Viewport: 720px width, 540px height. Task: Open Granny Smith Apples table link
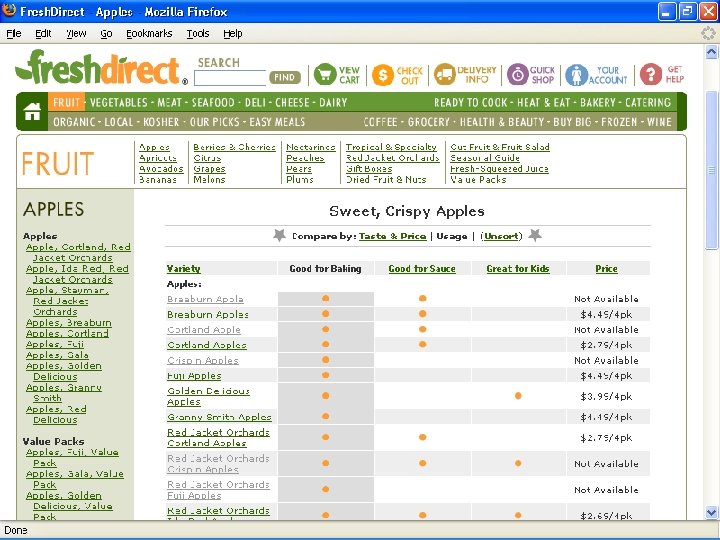click(x=219, y=417)
